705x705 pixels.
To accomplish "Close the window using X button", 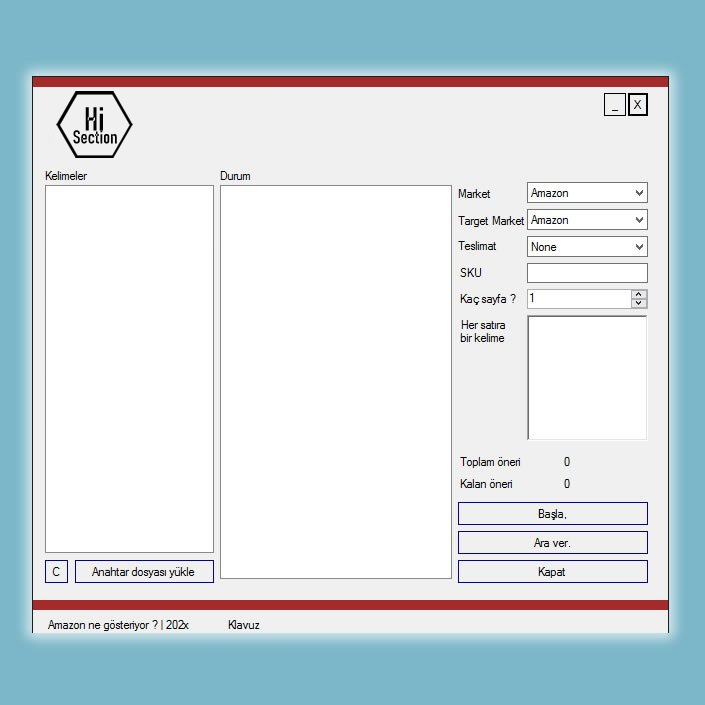I will pyautogui.click(x=637, y=105).
